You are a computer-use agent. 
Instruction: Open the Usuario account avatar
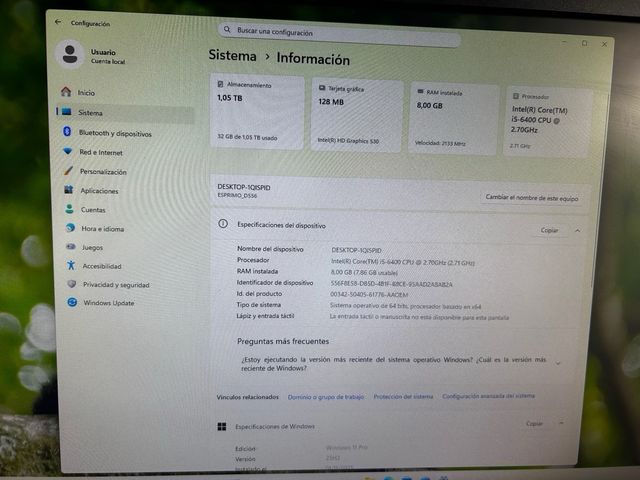tap(70, 54)
